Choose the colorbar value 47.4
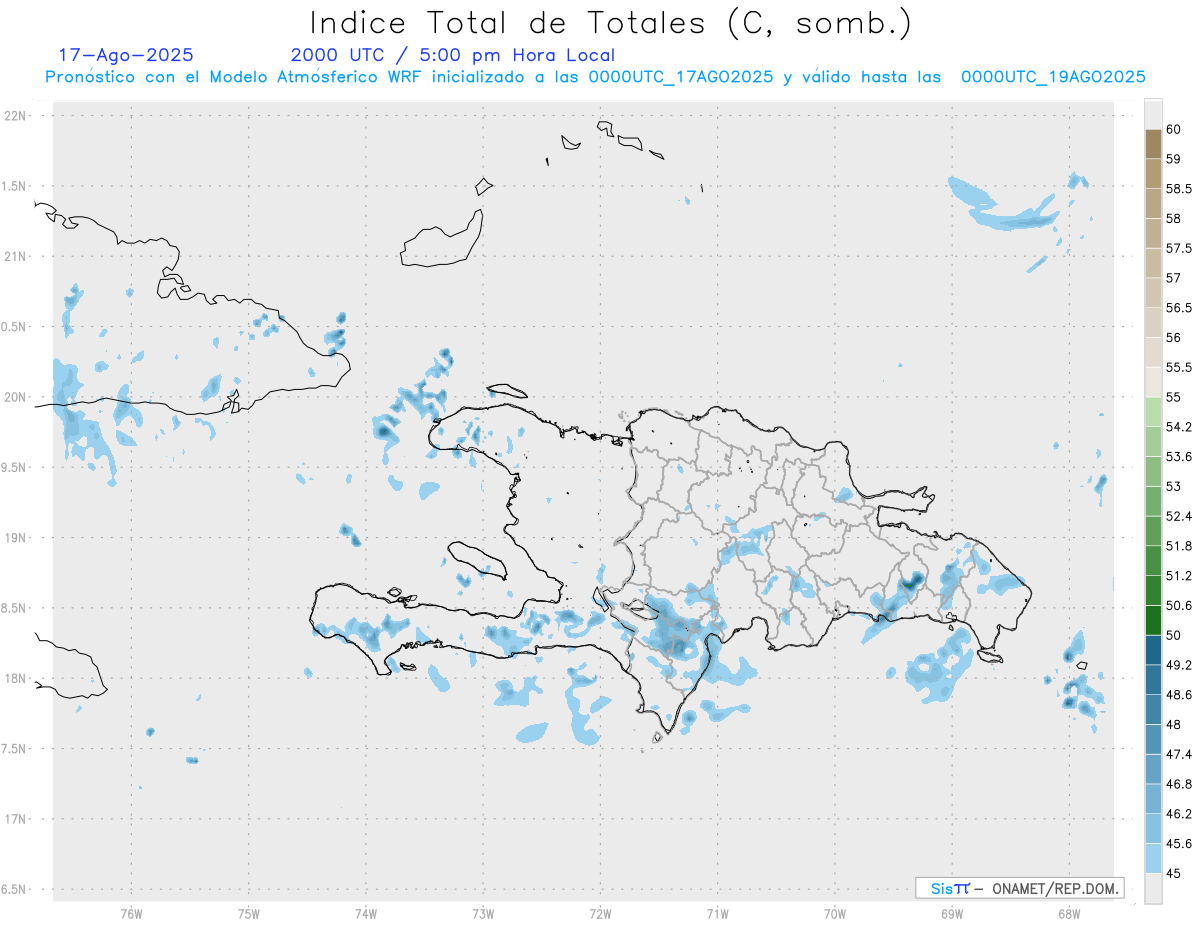The width and height of the screenshot is (1200, 927). [x=1179, y=754]
